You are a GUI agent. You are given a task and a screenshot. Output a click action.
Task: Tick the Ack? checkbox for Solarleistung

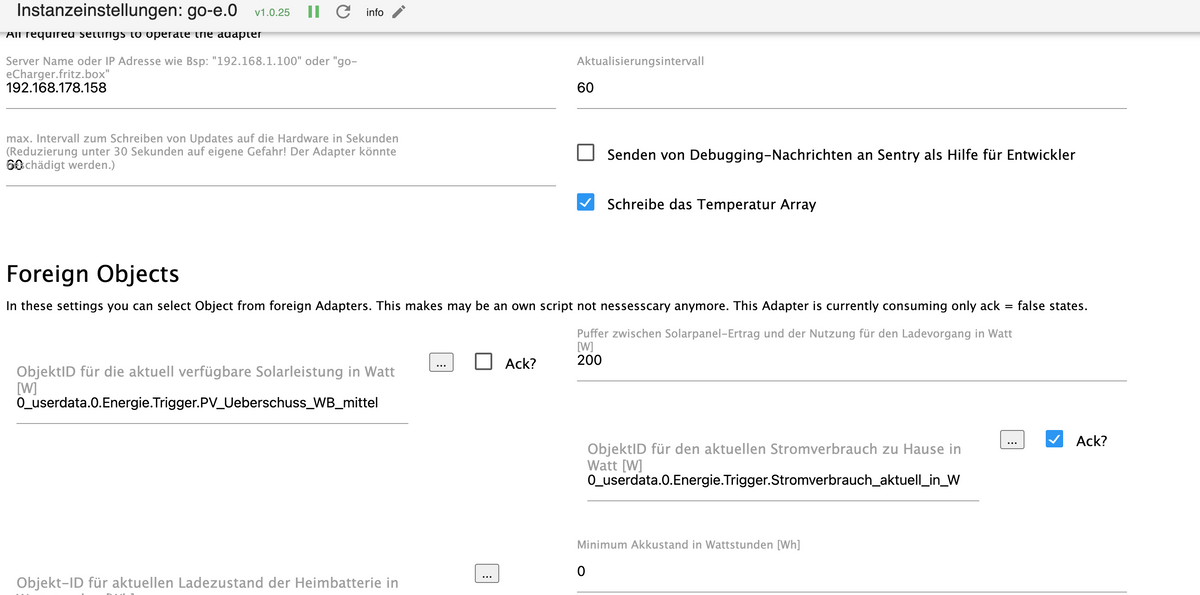point(484,362)
